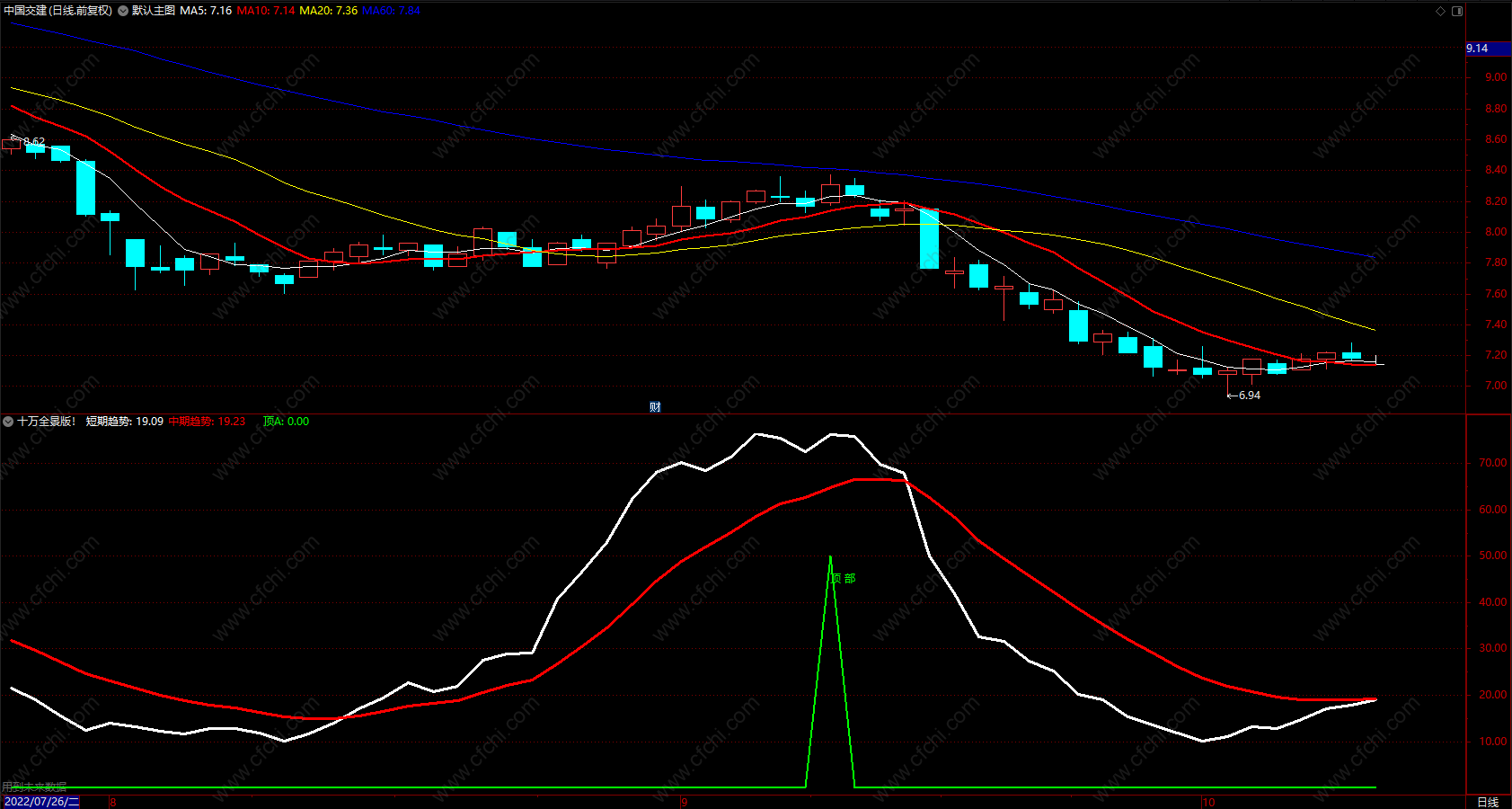Click the green 顶A: 0.00 label

(286, 422)
